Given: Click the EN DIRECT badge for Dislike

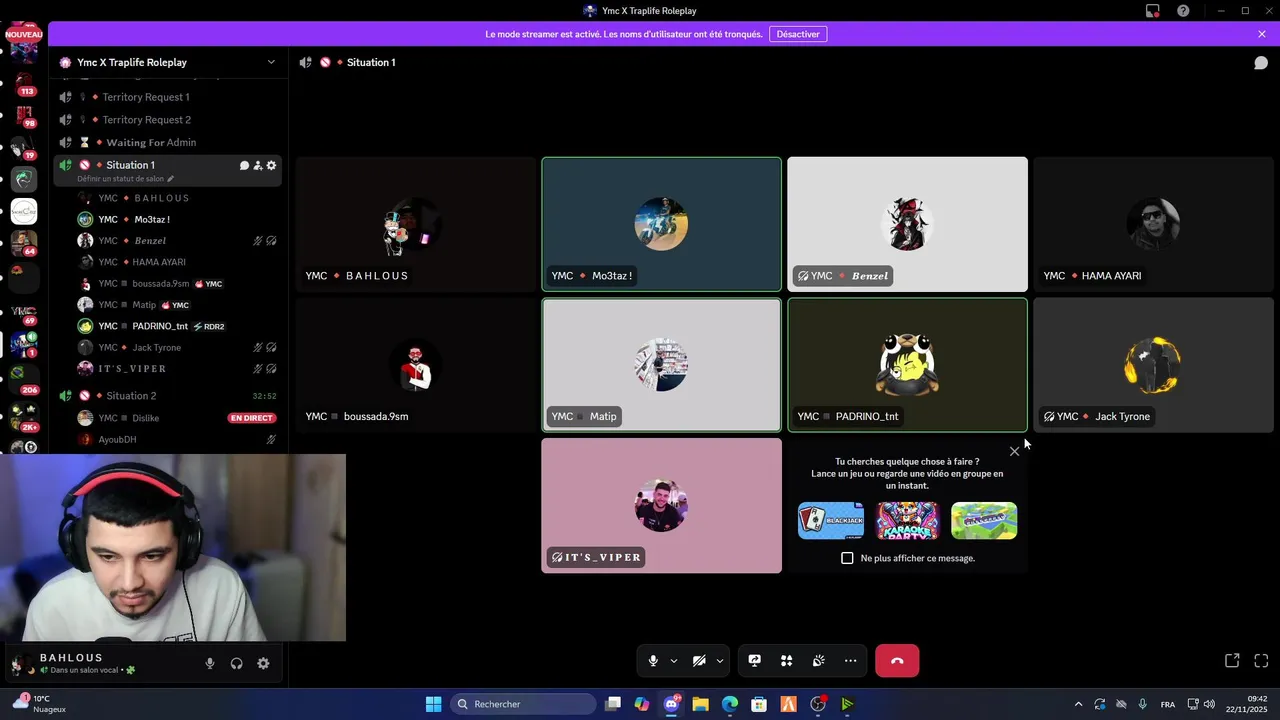Looking at the screenshot, I should coord(252,418).
